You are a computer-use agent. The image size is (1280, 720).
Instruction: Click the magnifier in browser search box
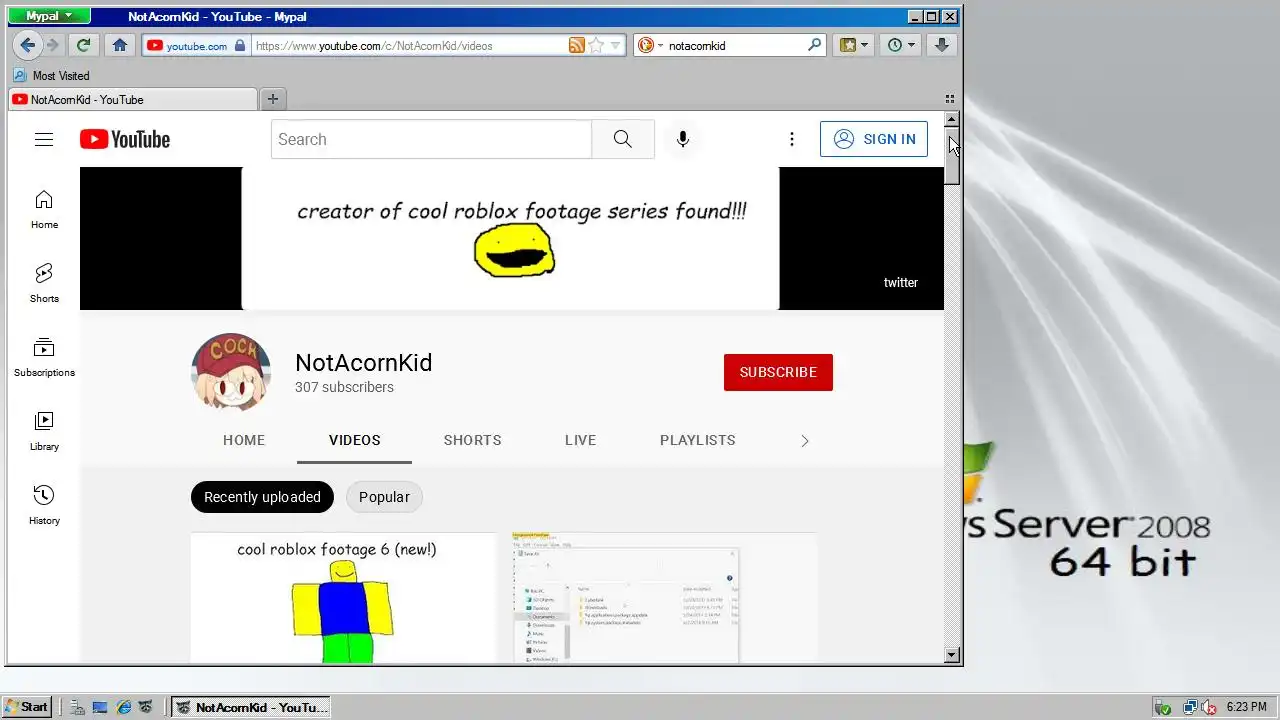pyautogui.click(x=814, y=45)
